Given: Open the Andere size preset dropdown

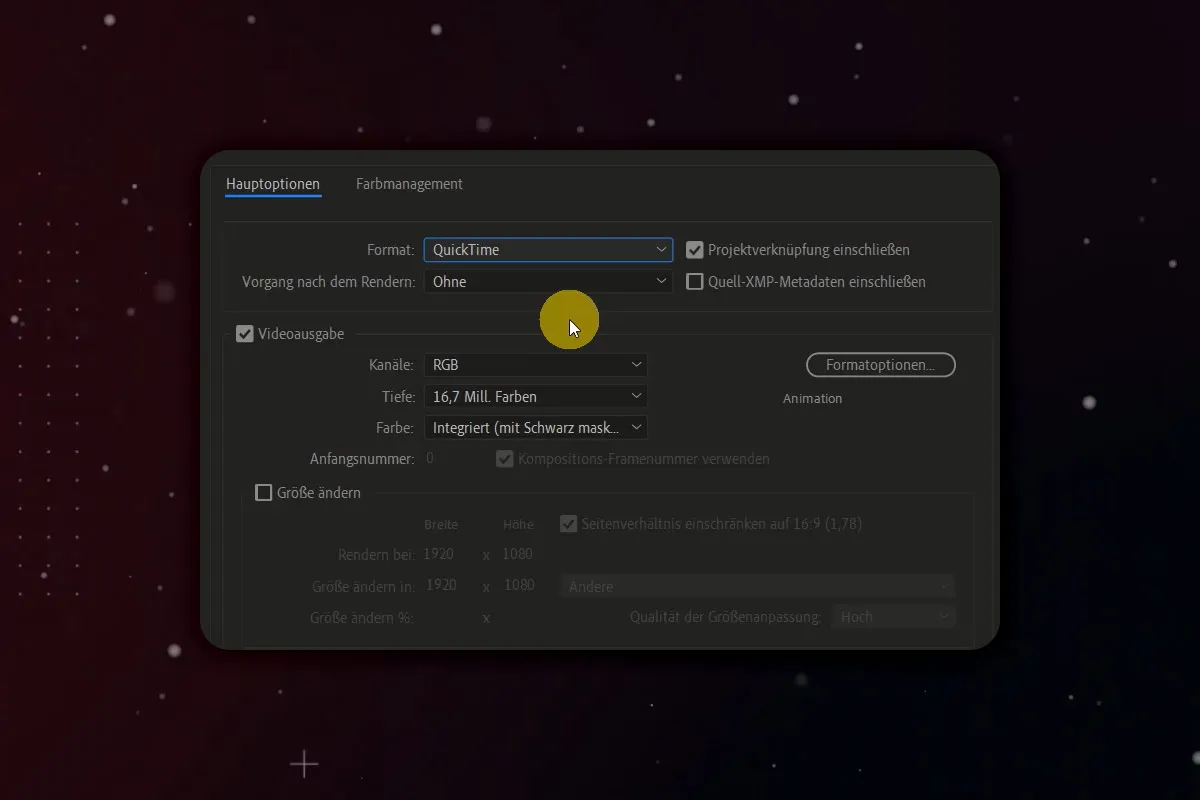Looking at the screenshot, I should click(758, 586).
